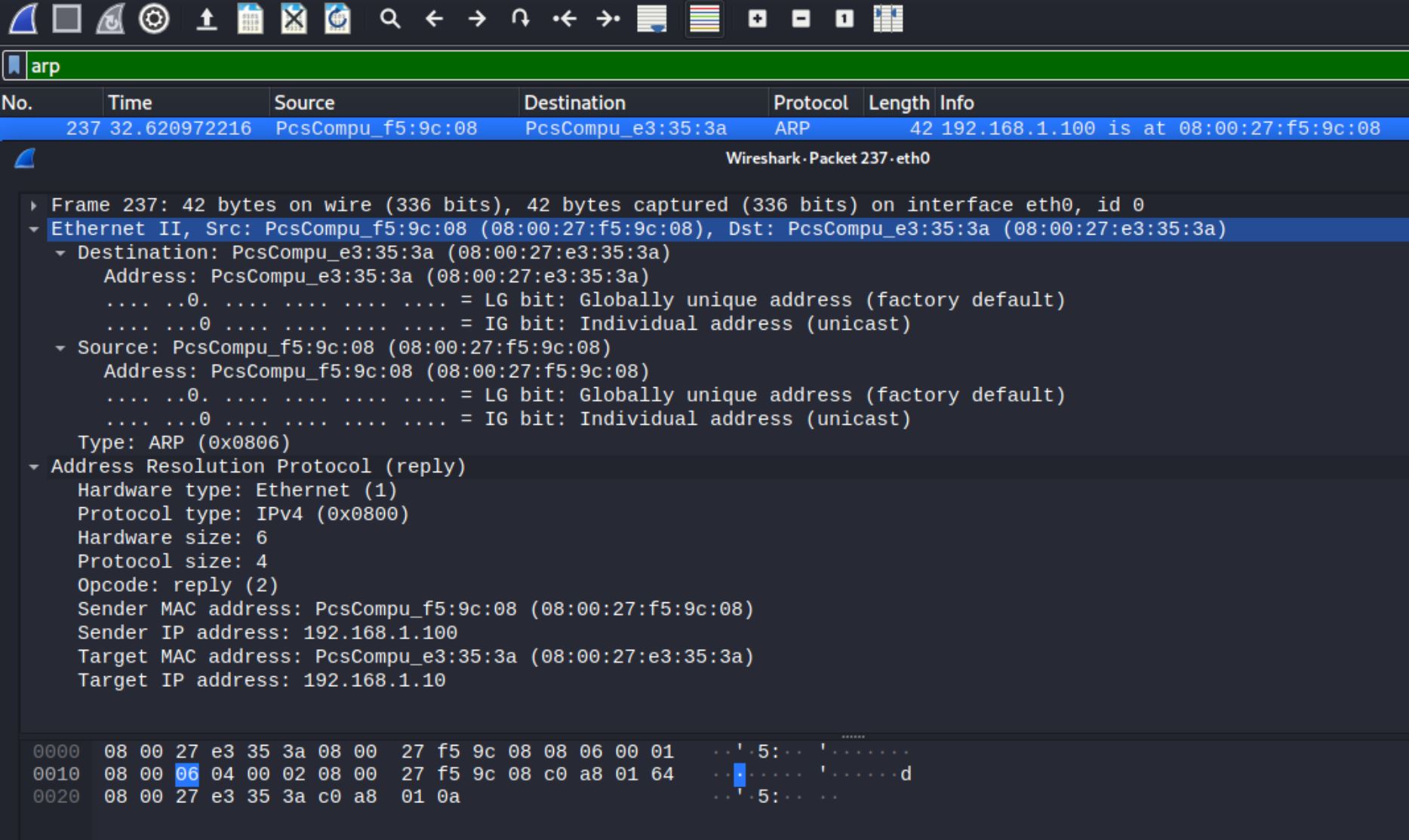The image size is (1409, 840).
Task: Open Find Packet magnifier
Action: click(389, 19)
